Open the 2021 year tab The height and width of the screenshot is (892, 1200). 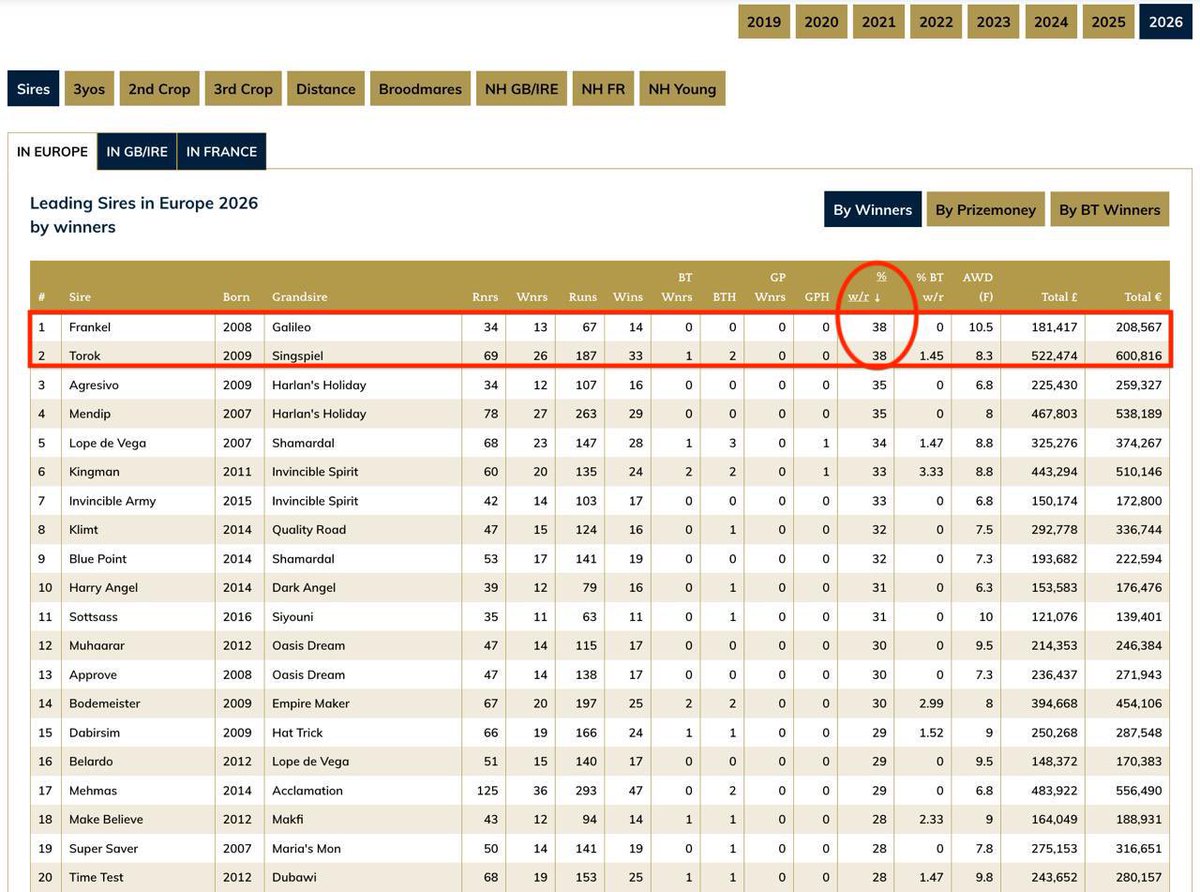[x=879, y=22]
